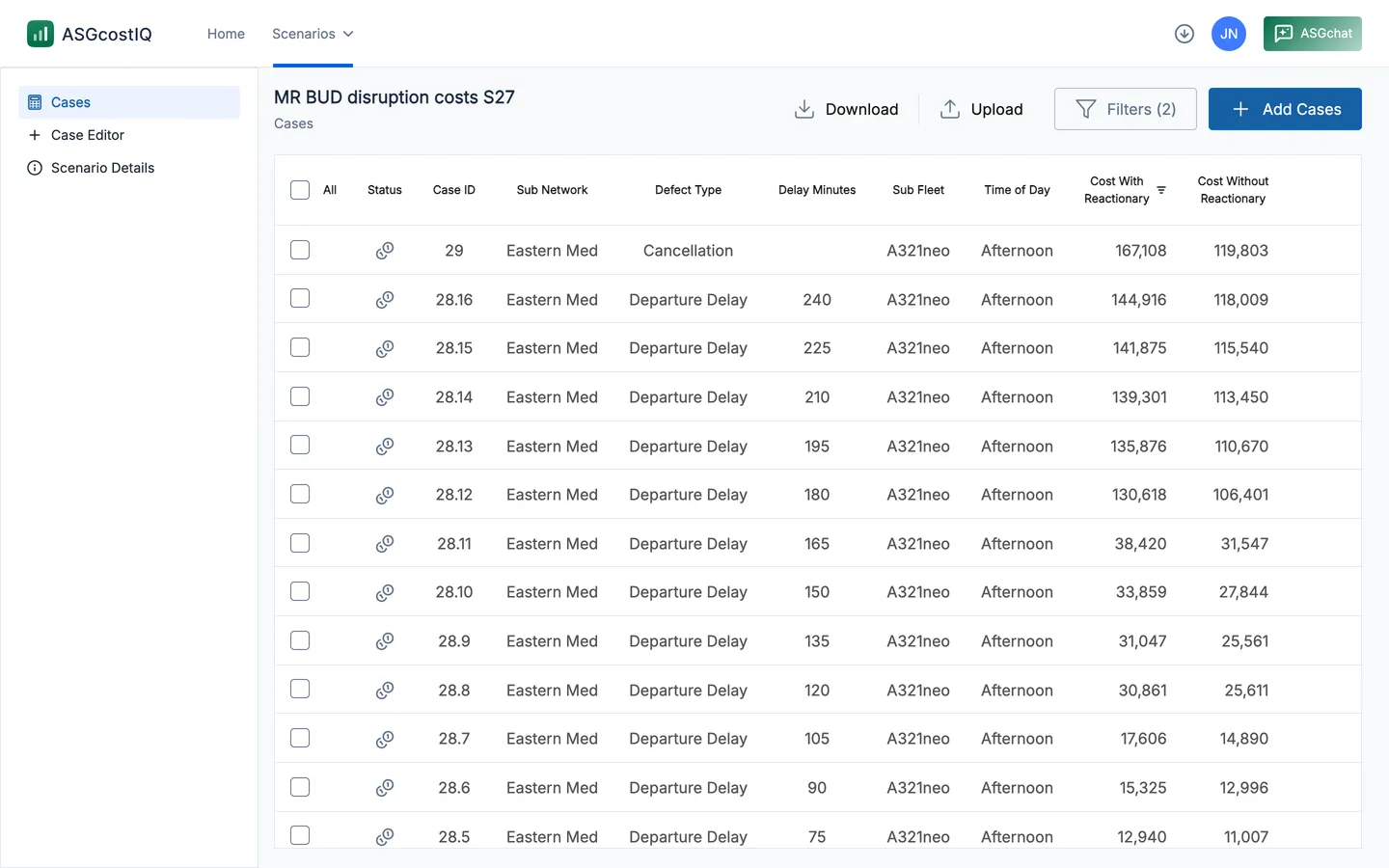Select the checkbox for case 29
This screenshot has width=1389, height=868.
300,251
